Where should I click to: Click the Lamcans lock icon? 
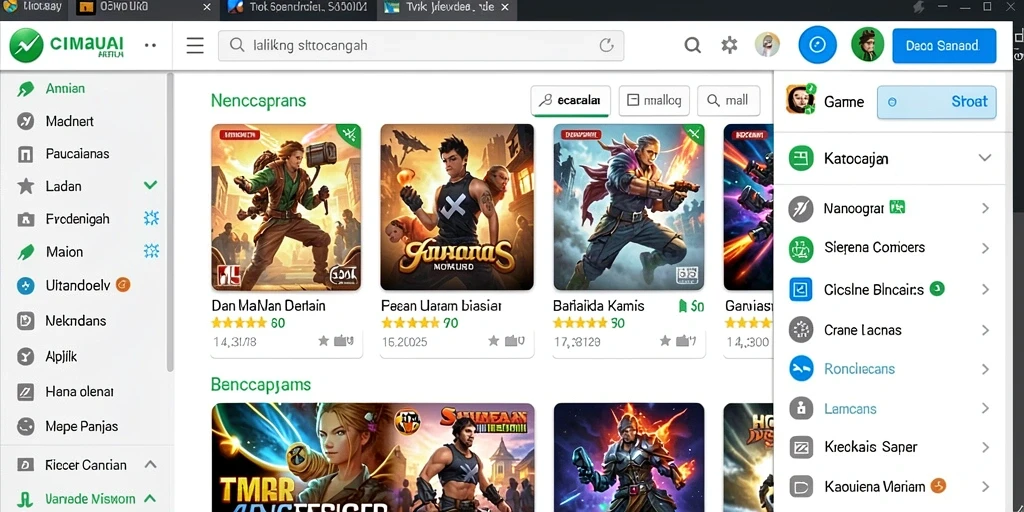(x=801, y=409)
